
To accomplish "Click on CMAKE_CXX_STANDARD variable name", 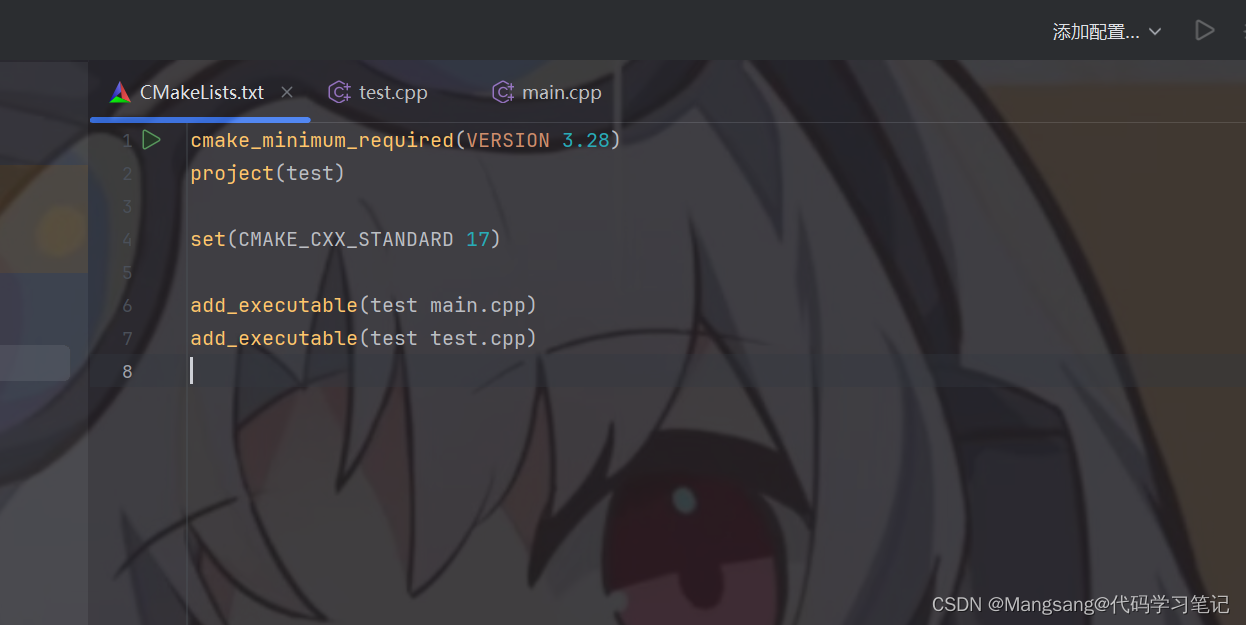I will pos(346,239).
